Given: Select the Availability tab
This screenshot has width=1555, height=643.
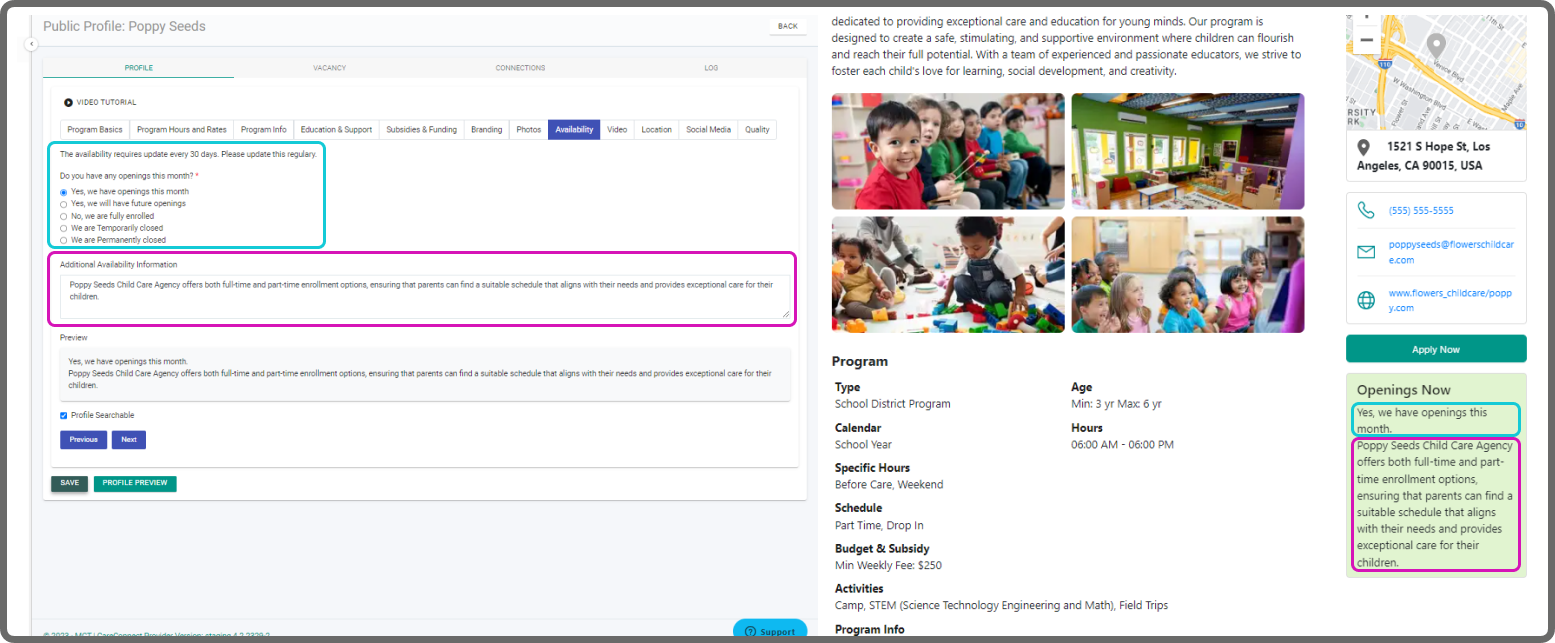Looking at the screenshot, I should [574, 130].
